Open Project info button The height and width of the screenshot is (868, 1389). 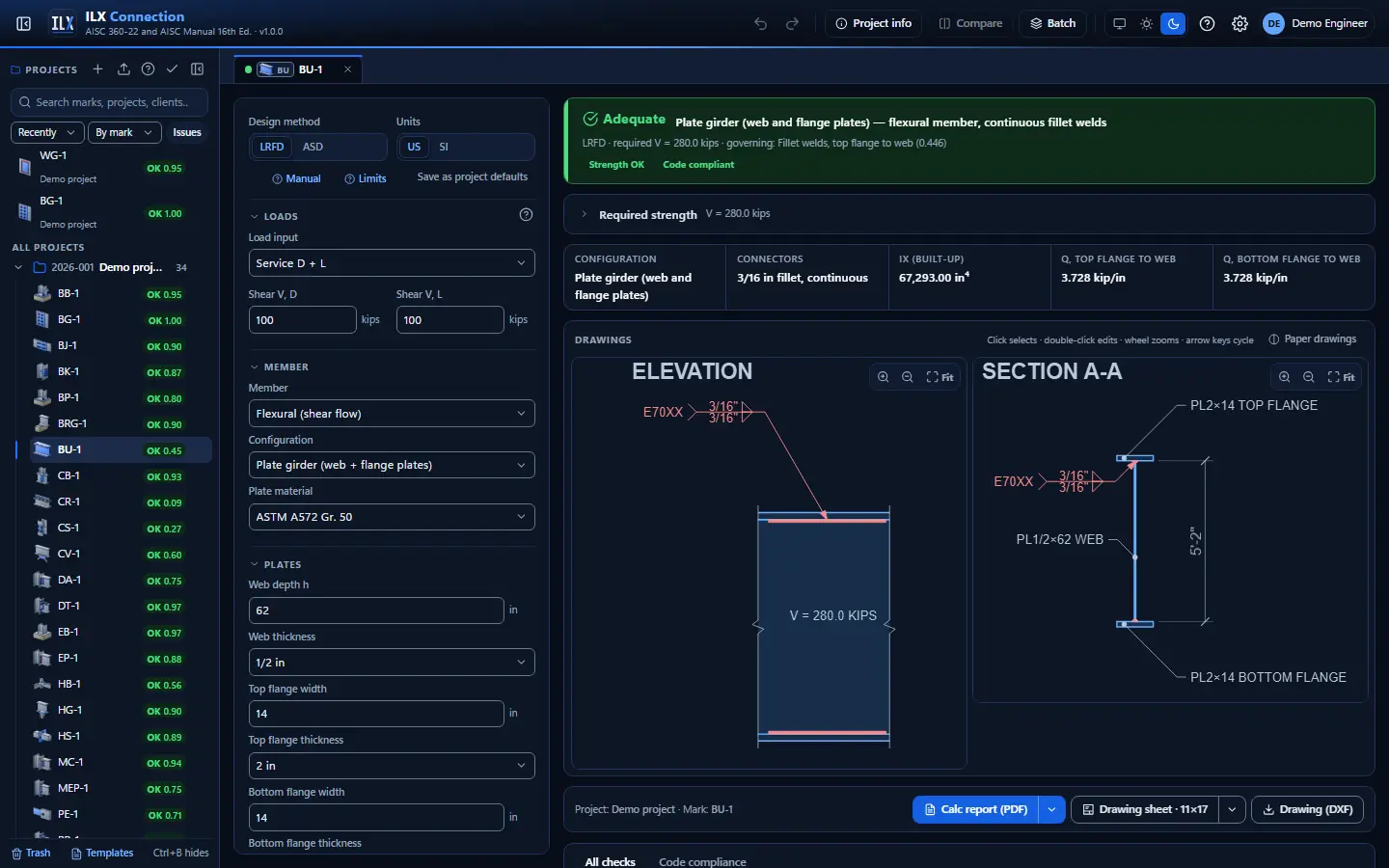873,23
